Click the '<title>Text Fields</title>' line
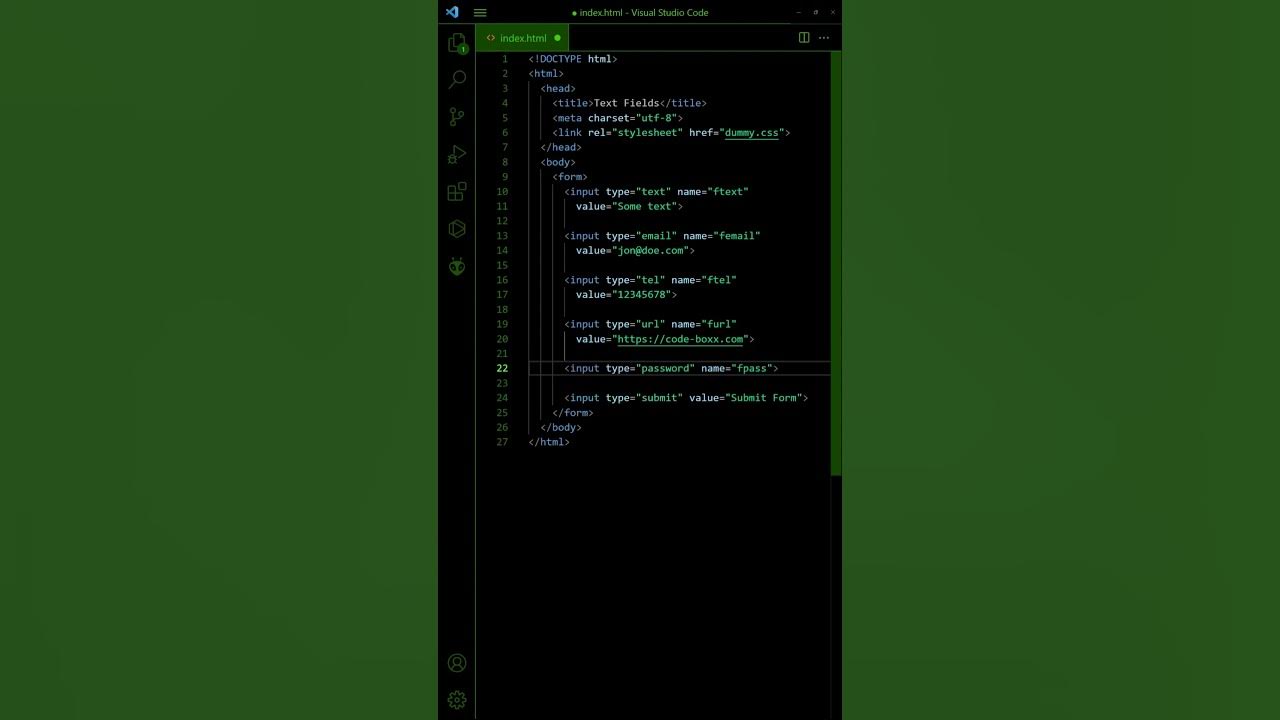This screenshot has height=720, width=1280. 629,103
